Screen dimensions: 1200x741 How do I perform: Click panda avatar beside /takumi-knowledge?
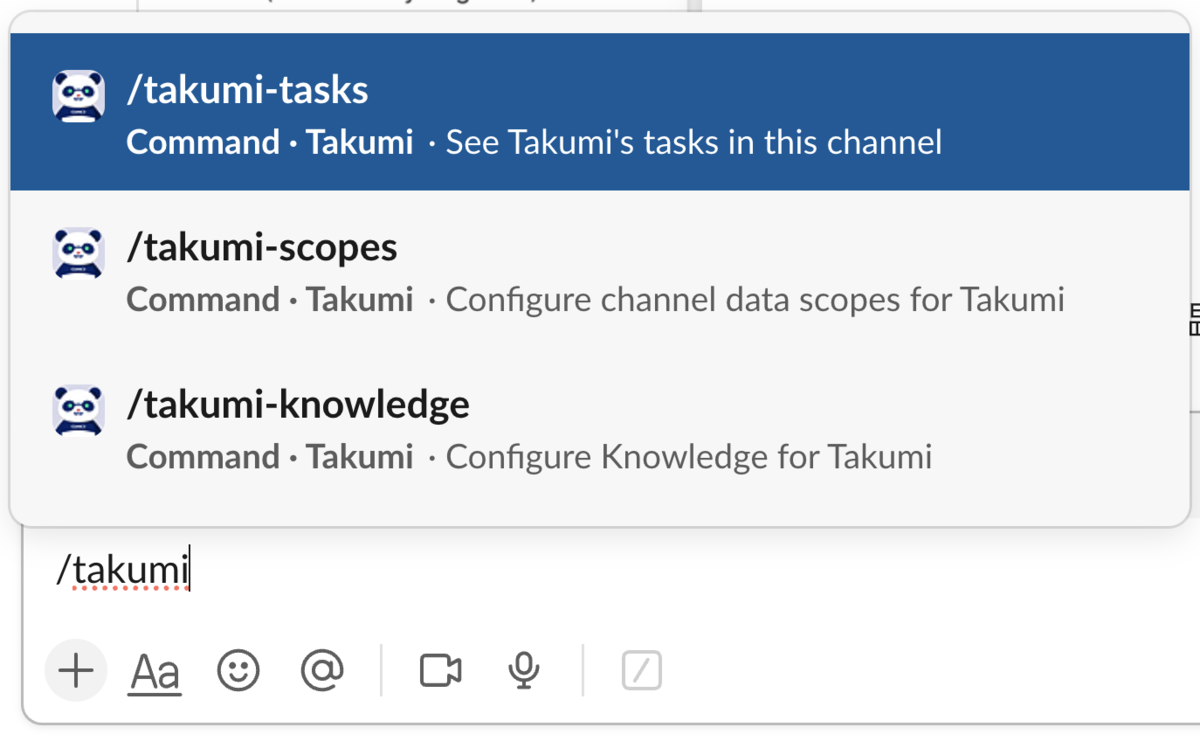pos(78,410)
